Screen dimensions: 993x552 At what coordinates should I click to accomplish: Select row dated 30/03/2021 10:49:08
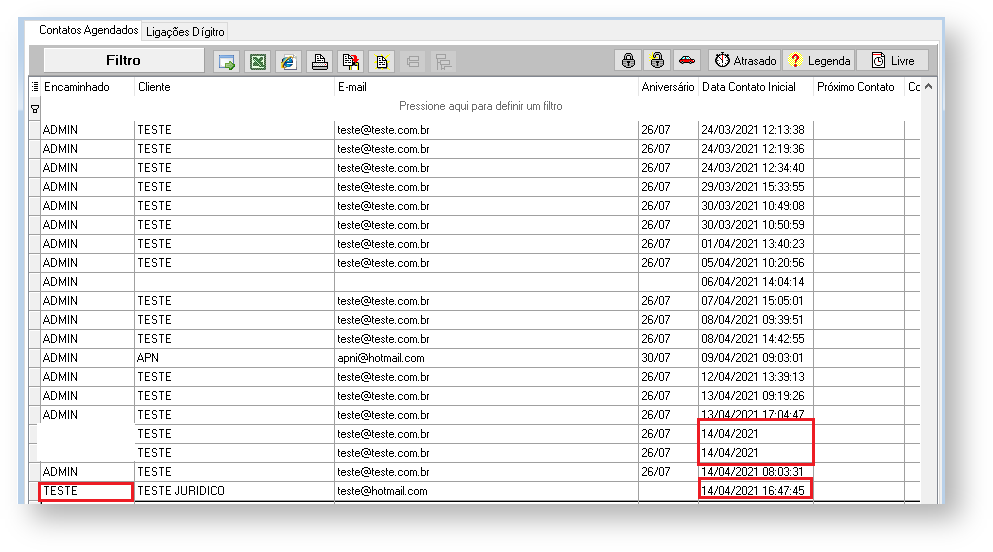[x=474, y=206]
